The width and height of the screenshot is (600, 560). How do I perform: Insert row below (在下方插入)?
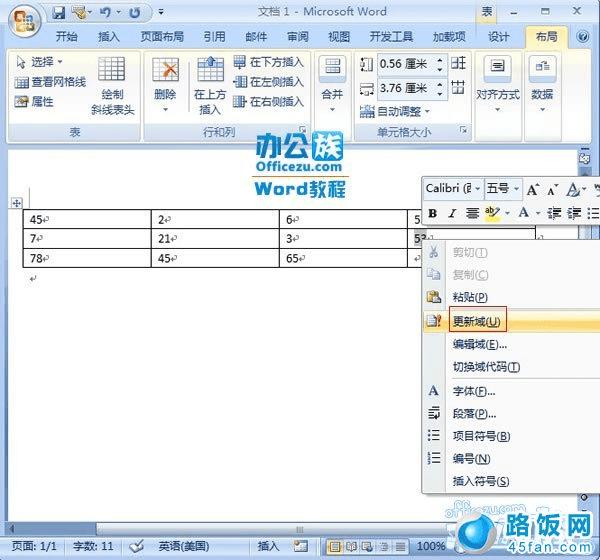pyautogui.click(x=269, y=62)
